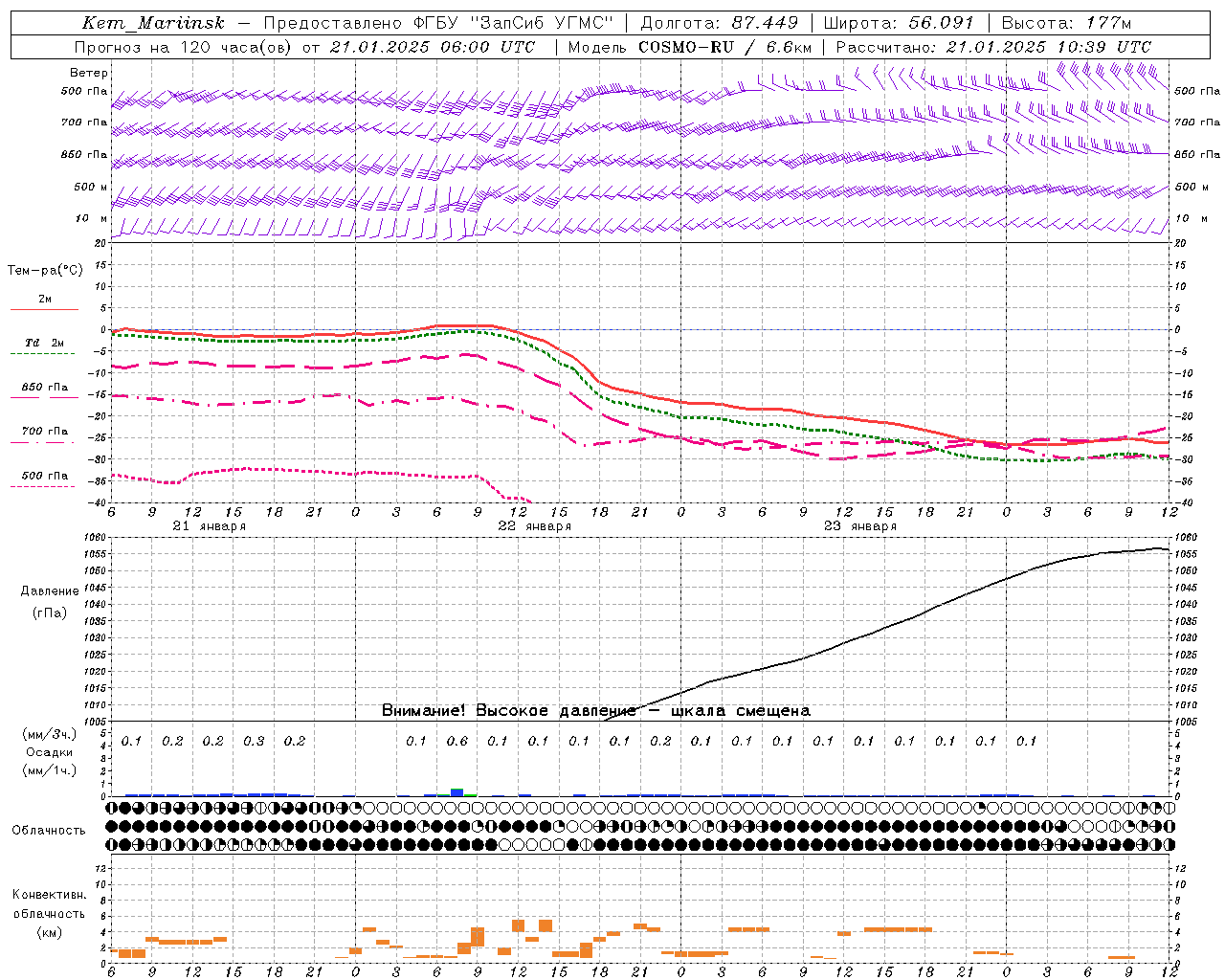Click 'Внимание! Высокое давление' scale warning
1225x980 pixels.
508,711
